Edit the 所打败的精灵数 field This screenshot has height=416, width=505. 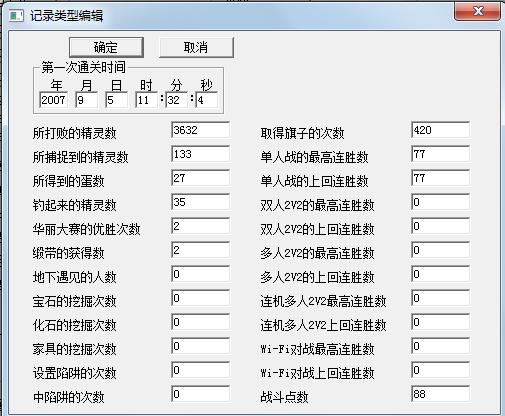(x=201, y=130)
